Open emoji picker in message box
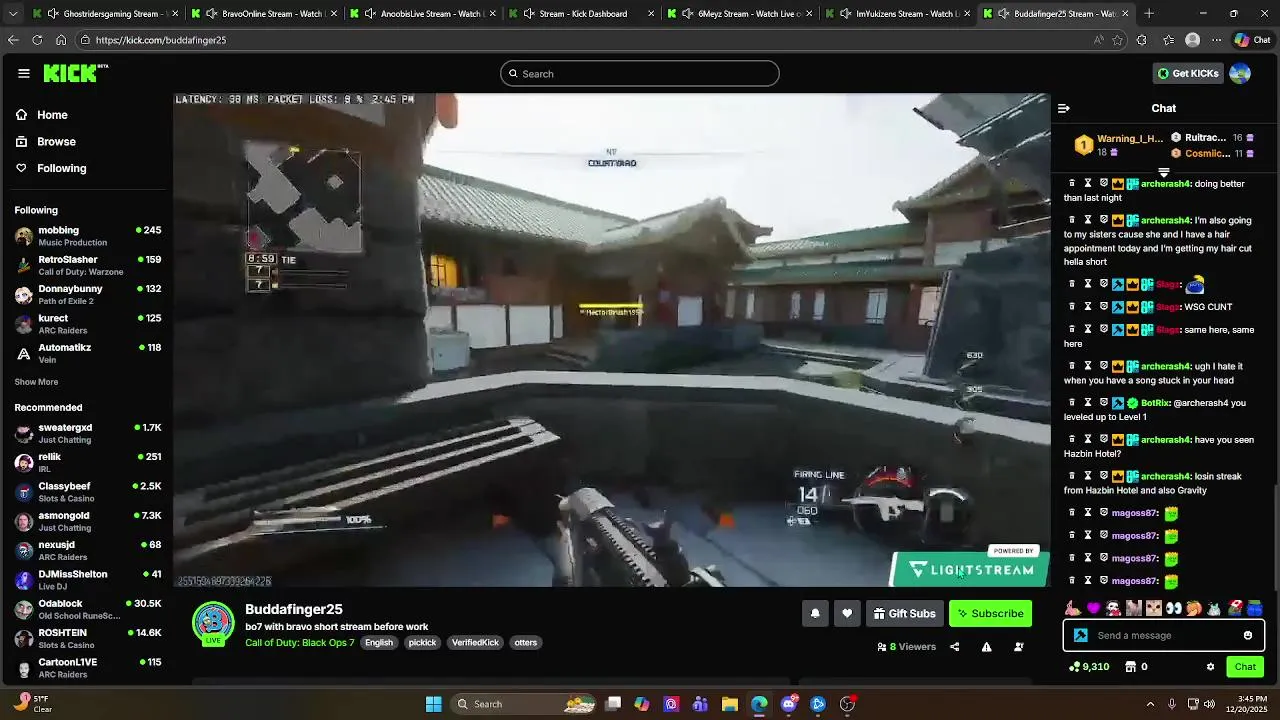Screen dimensions: 1280x720 pos(1247,635)
